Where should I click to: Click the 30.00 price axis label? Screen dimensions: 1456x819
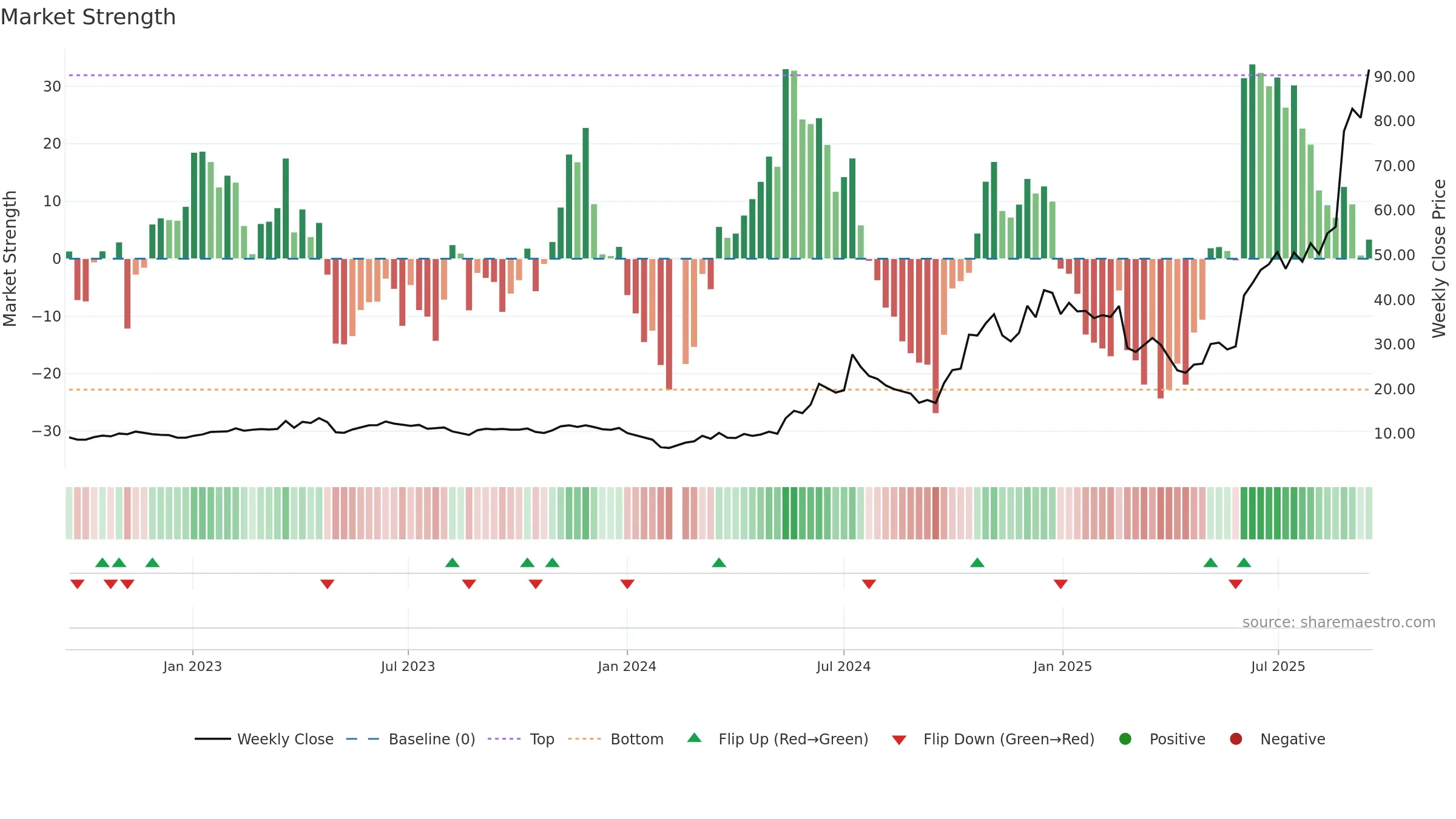click(x=1394, y=344)
